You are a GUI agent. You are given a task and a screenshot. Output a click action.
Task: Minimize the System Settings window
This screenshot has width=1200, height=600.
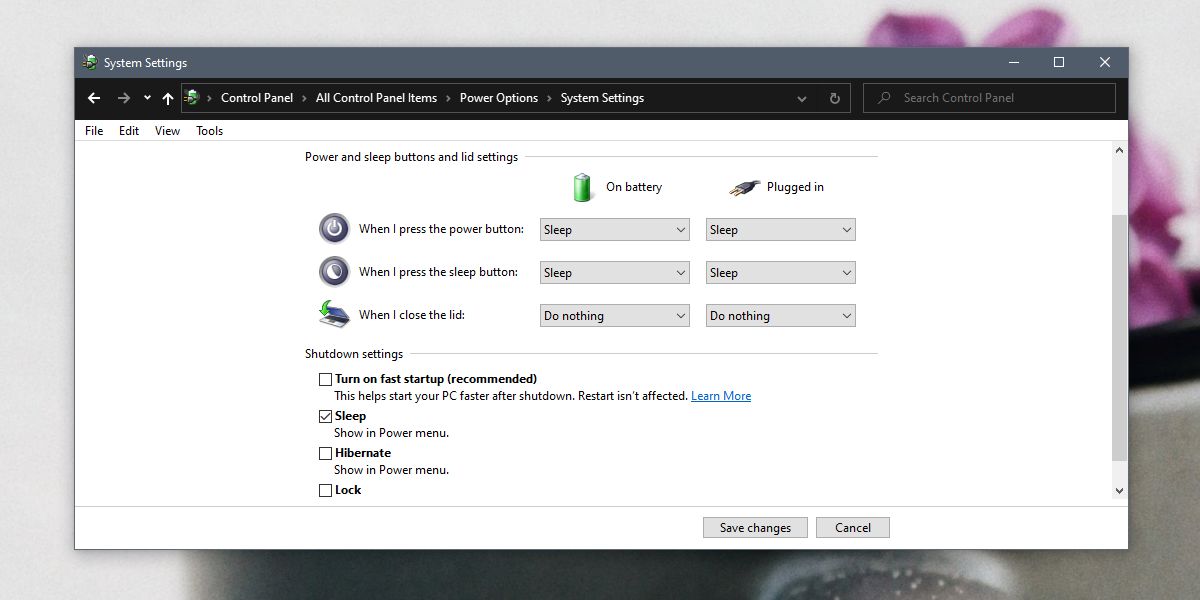(1013, 62)
